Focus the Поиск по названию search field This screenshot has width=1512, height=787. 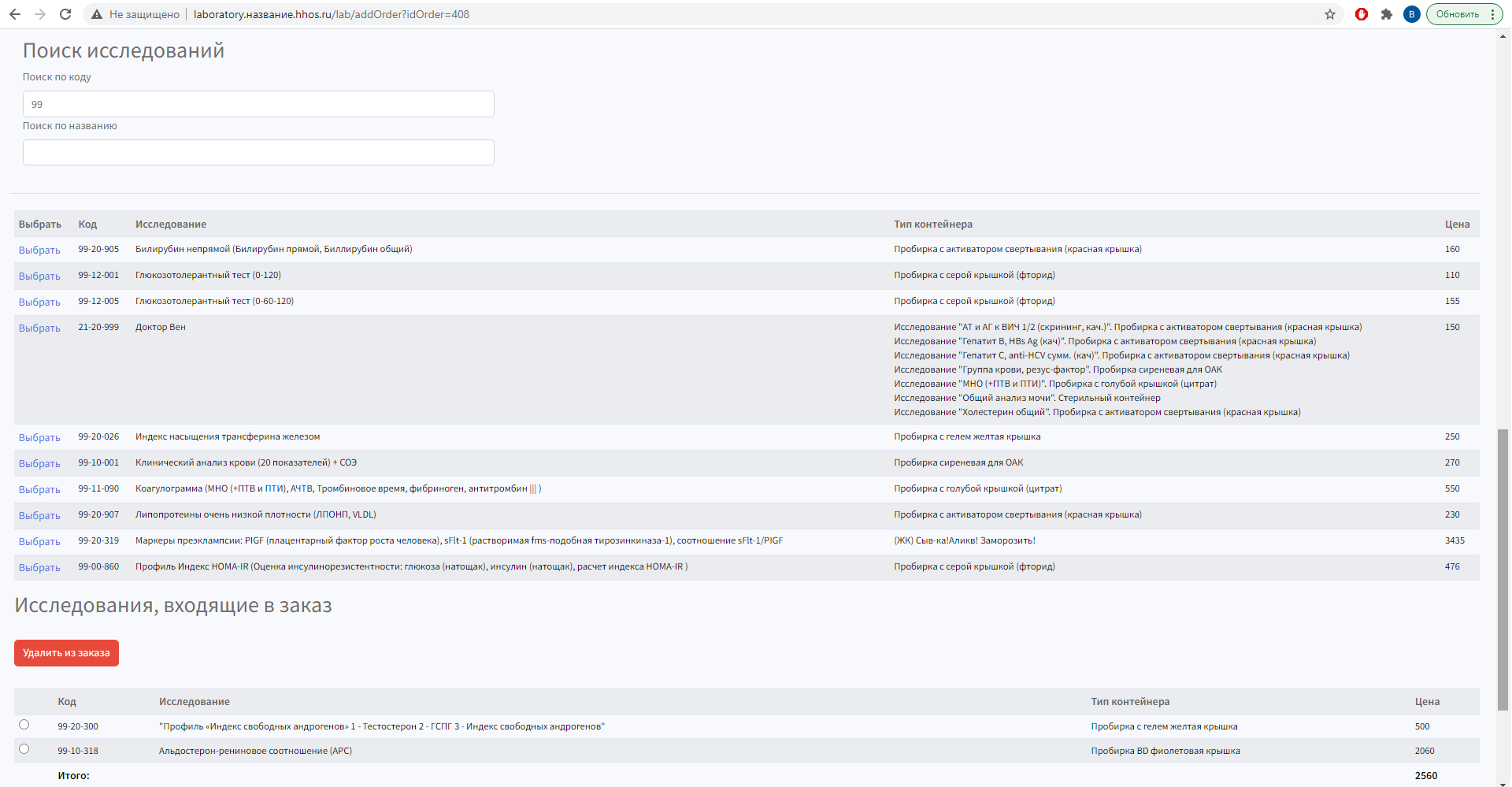pos(258,153)
